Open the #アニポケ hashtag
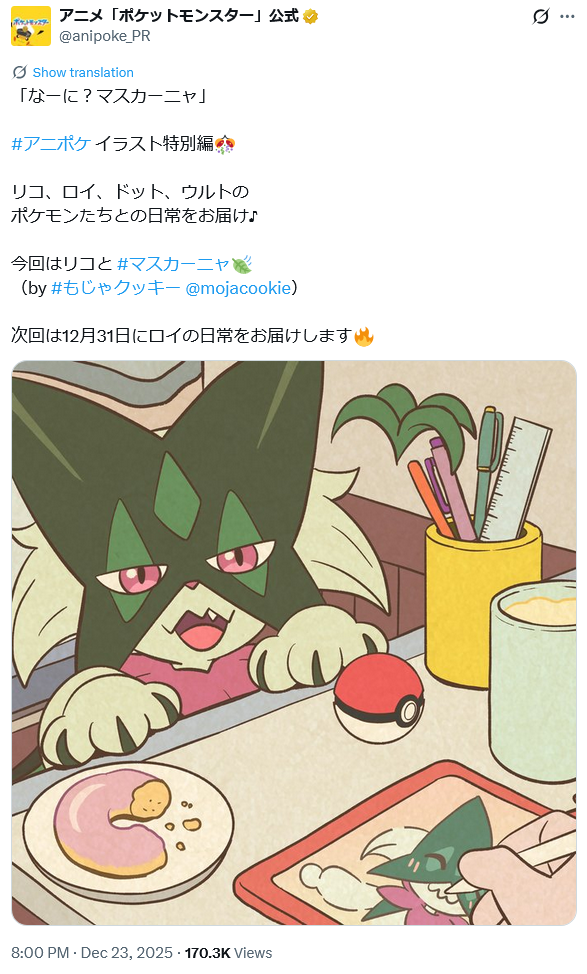This screenshot has height=974, width=587. coord(52,143)
